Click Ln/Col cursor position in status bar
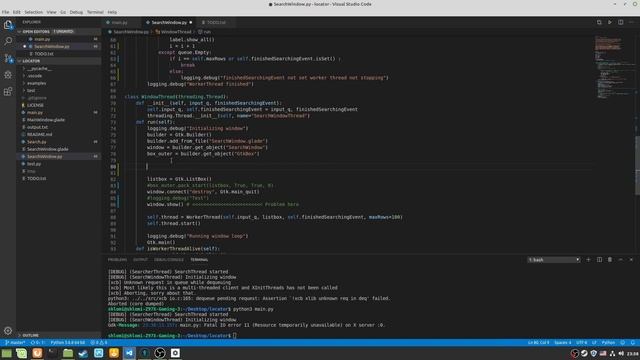The image size is (640, 360). coord(538,342)
